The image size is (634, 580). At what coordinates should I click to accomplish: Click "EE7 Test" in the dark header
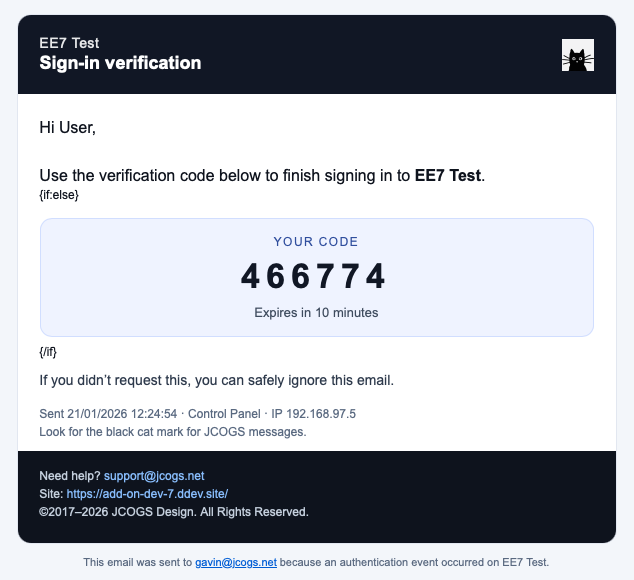coord(69,43)
